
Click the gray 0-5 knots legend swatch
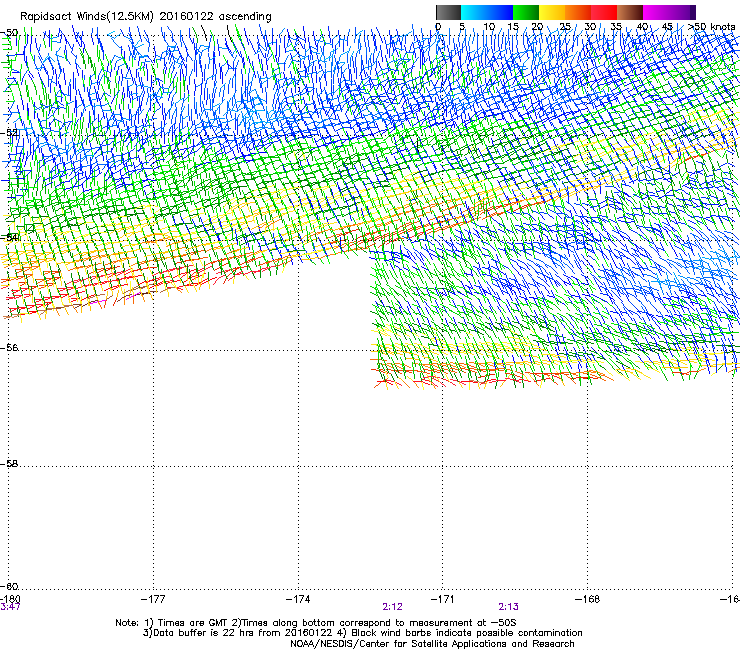(x=448, y=12)
